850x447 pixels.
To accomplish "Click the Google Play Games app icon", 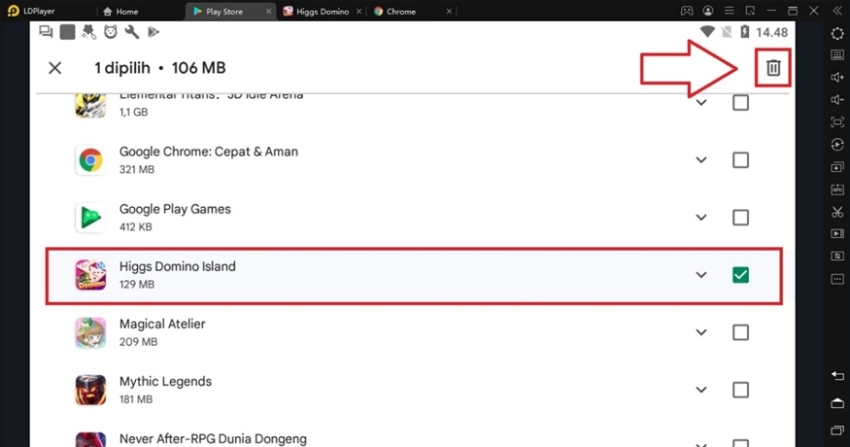I will click(x=91, y=217).
